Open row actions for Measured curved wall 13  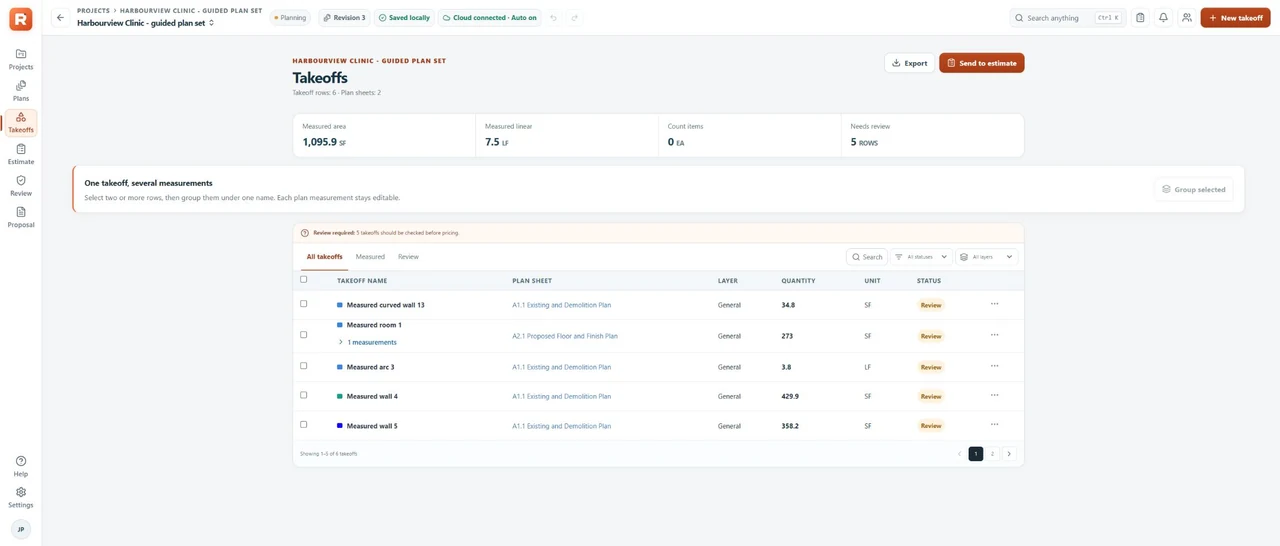tap(994, 304)
